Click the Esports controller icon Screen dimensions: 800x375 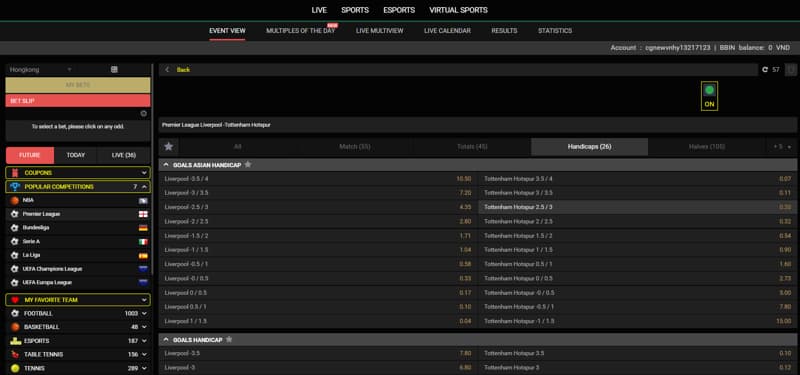(15, 341)
